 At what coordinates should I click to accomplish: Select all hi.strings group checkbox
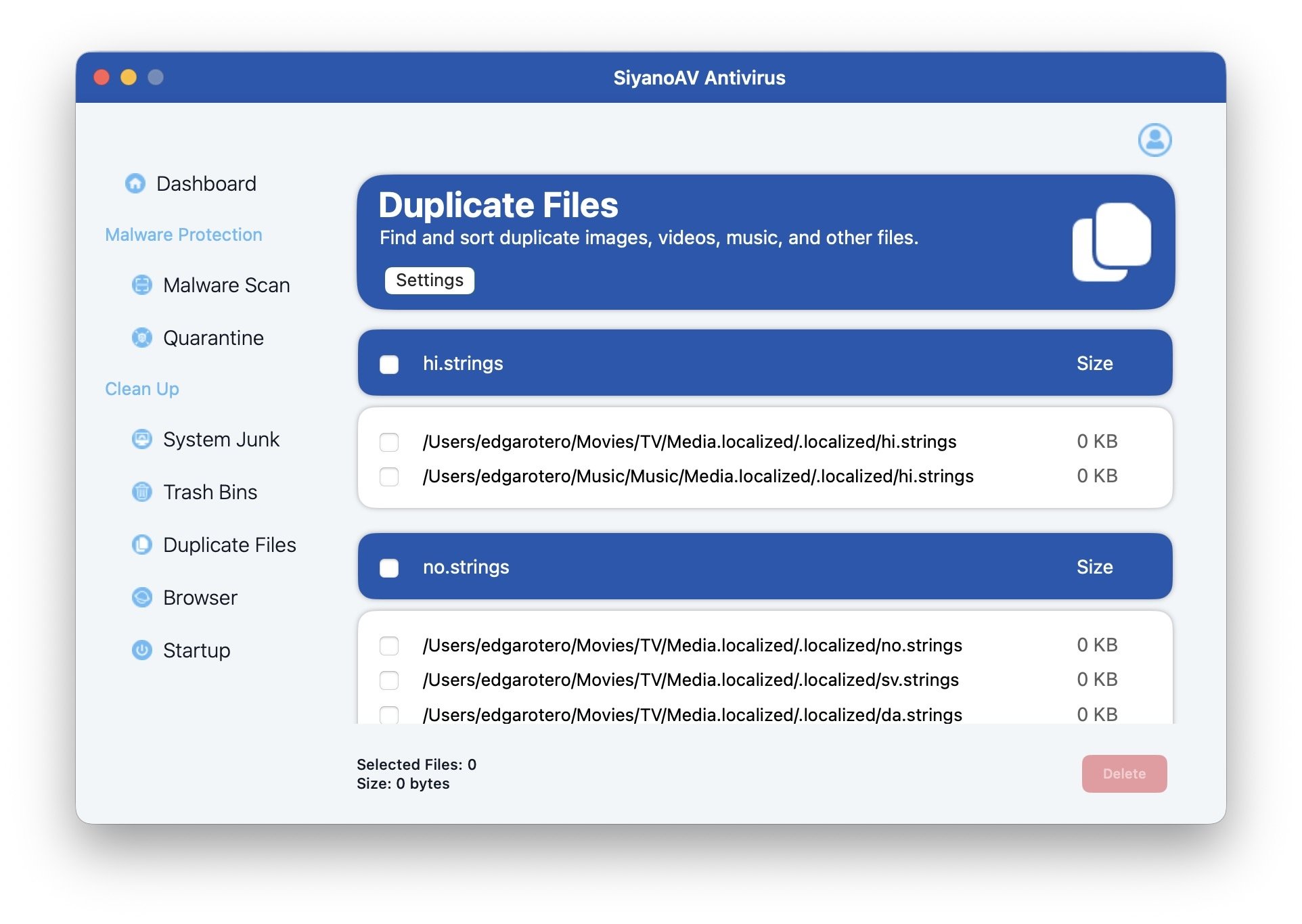[389, 365]
